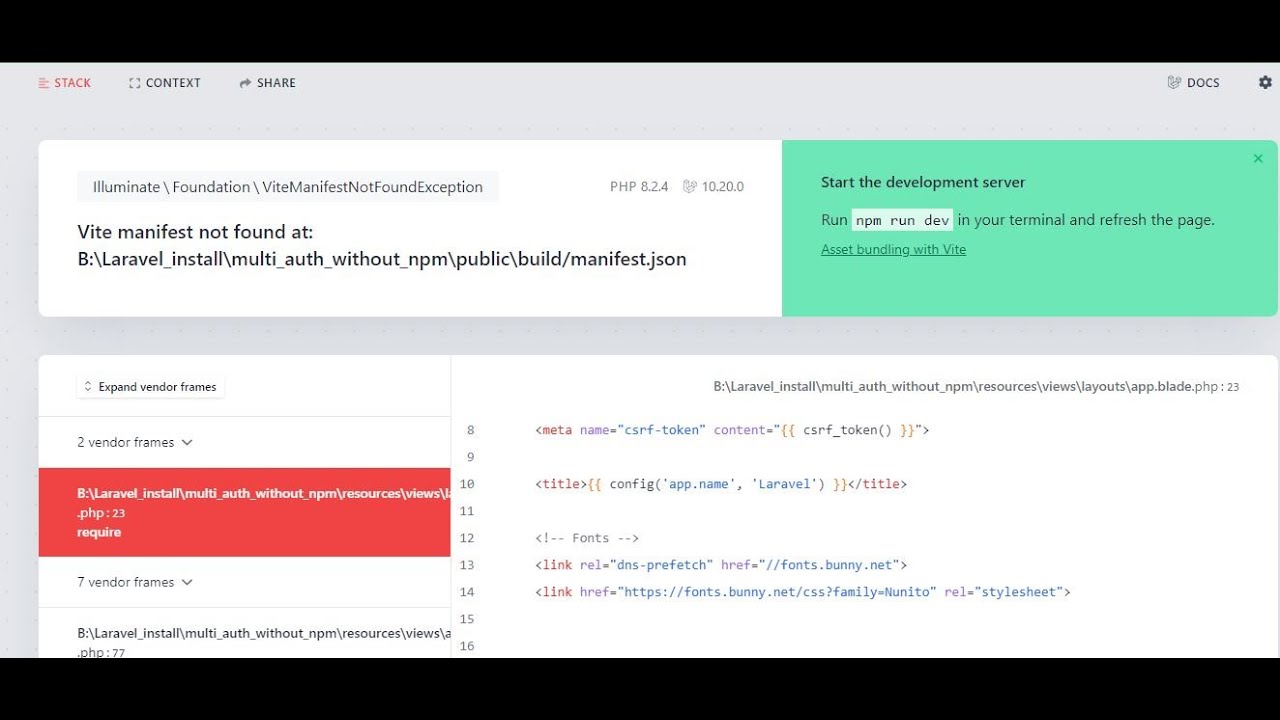Switch to the CONTEXT tab
This screenshot has width=1280, height=720.
tap(165, 83)
